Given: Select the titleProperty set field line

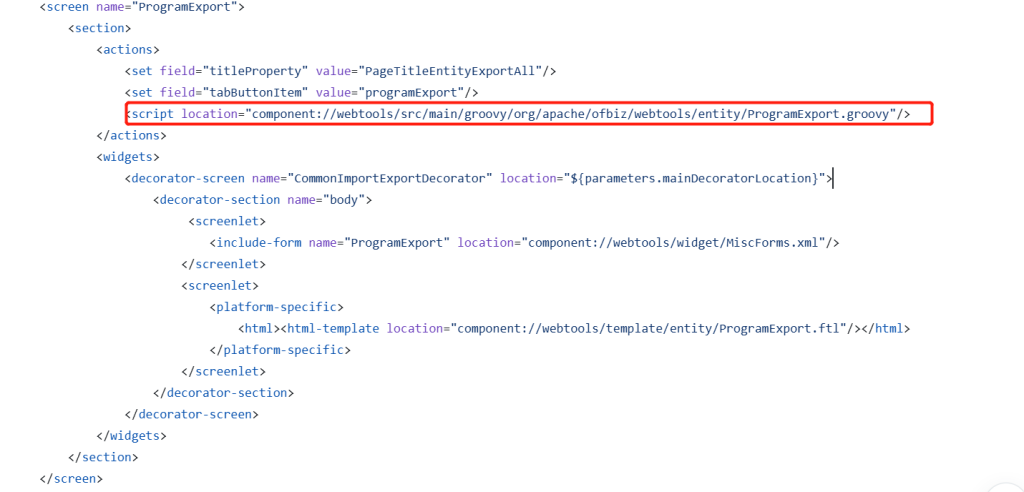Looking at the screenshot, I should click(340, 71).
